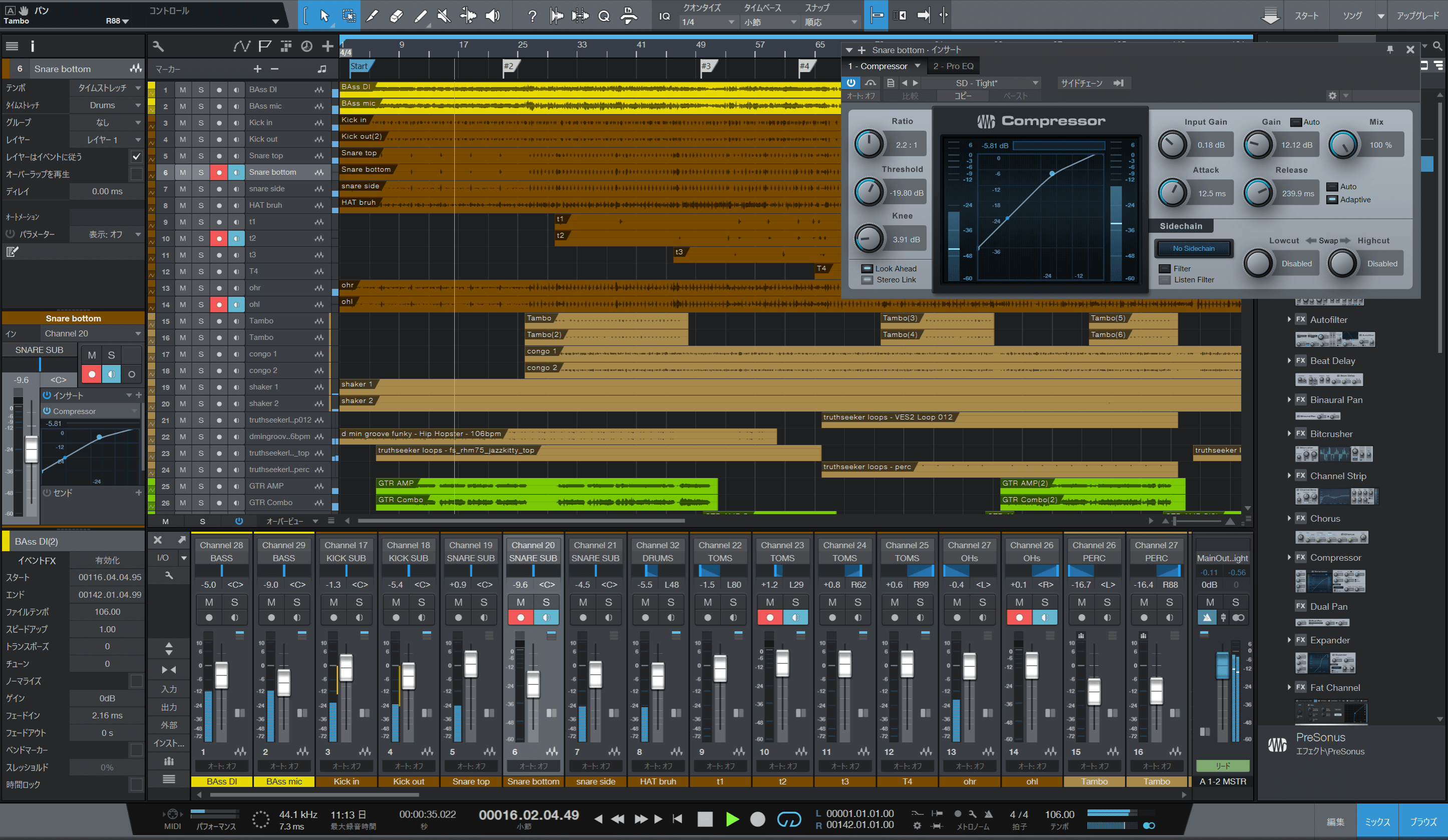
Task: Click Snare bottom channel fader in mixer
Action: pos(532,683)
